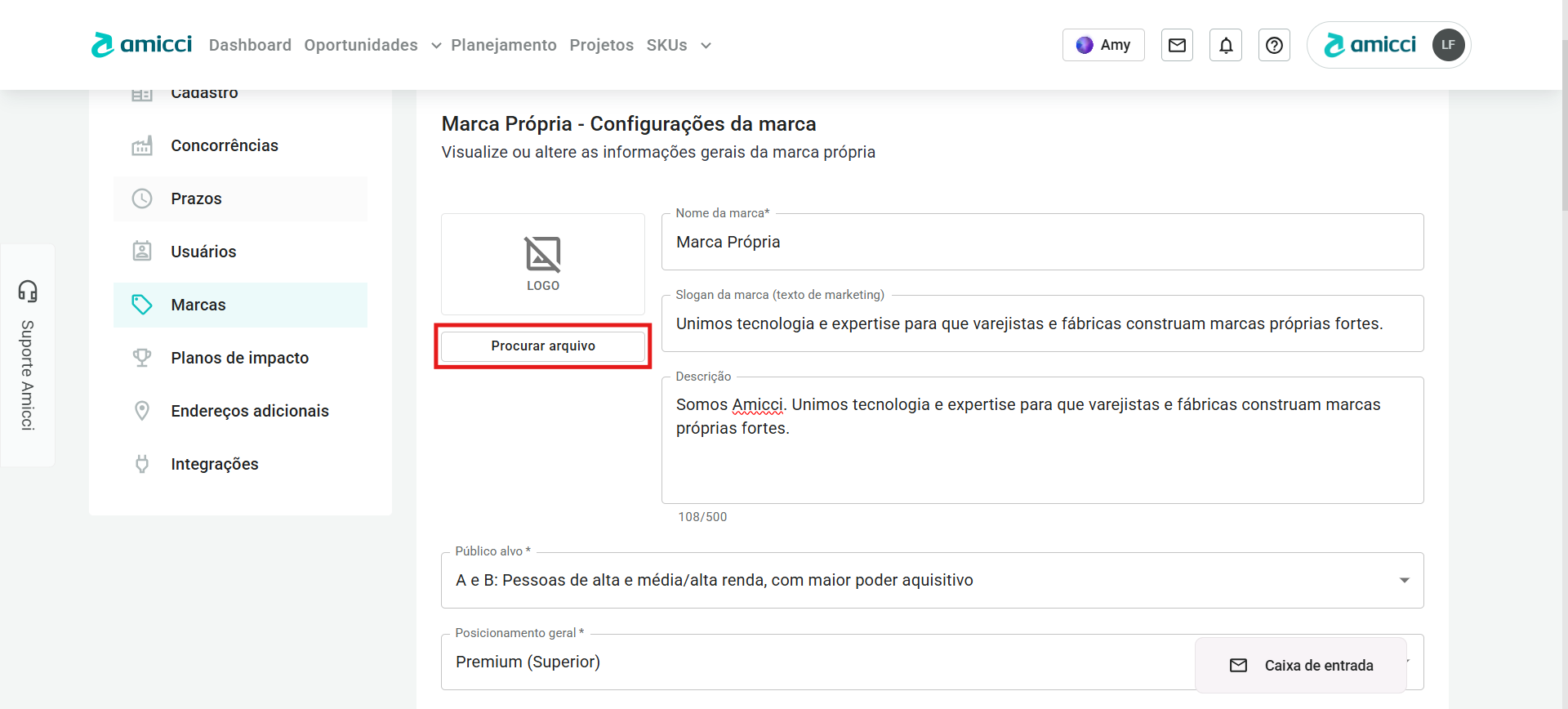1568x709 pixels.
Task: Open Suporte Amicci headset panel
Action: click(x=28, y=355)
